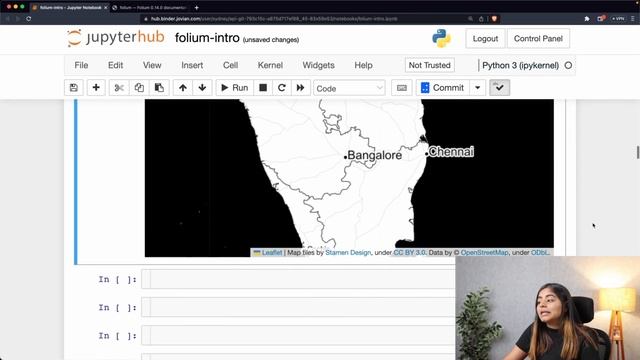Insert a cell below using the plus icon
Screen dimensions: 640x360
click(96, 88)
